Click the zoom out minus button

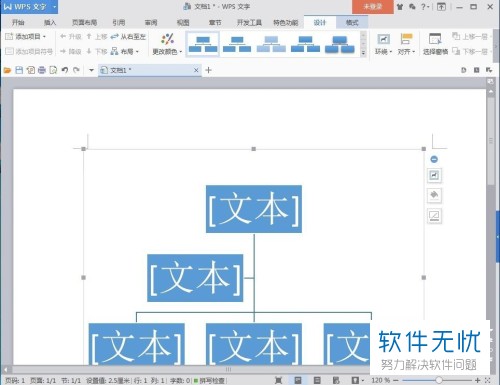coord(396,380)
